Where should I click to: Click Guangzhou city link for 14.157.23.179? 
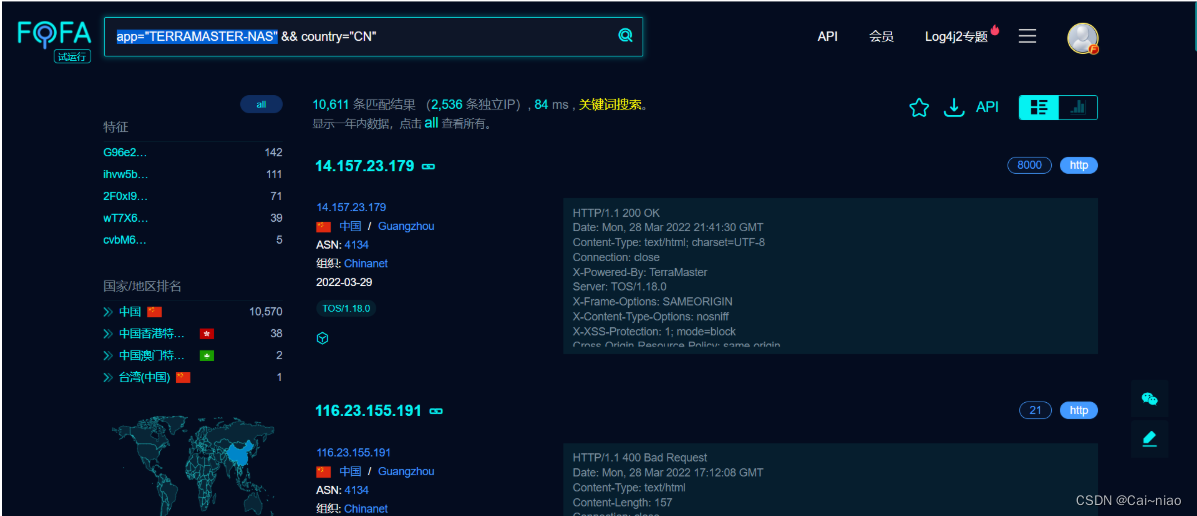coord(406,226)
